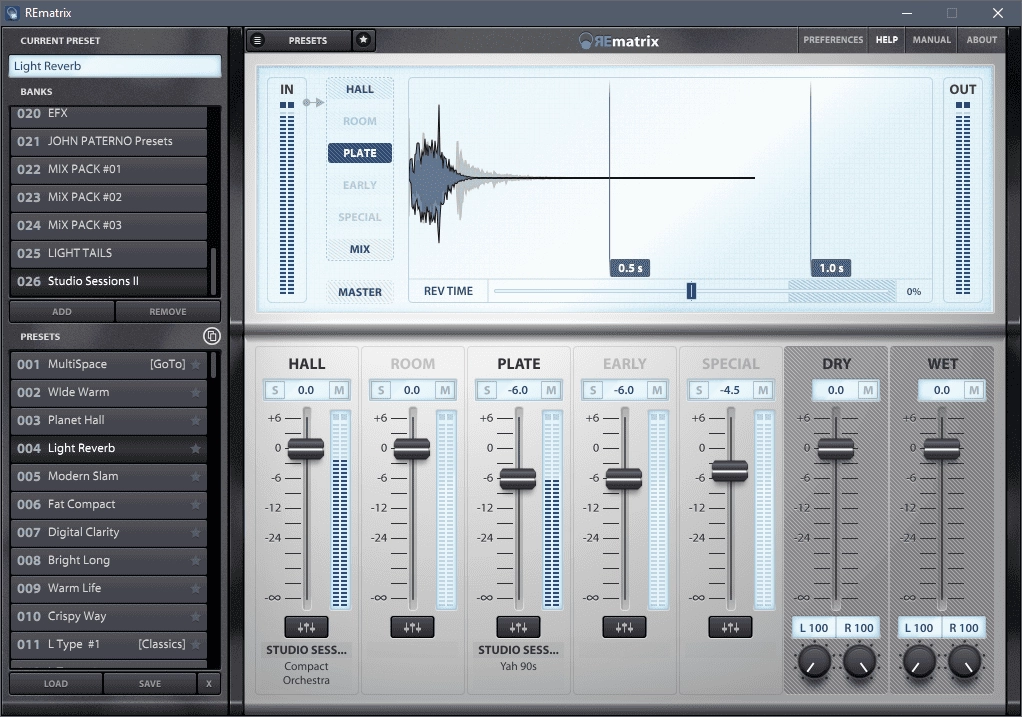Click the ADD bank button
The image size is (1022, 717).
click(62, 312)
